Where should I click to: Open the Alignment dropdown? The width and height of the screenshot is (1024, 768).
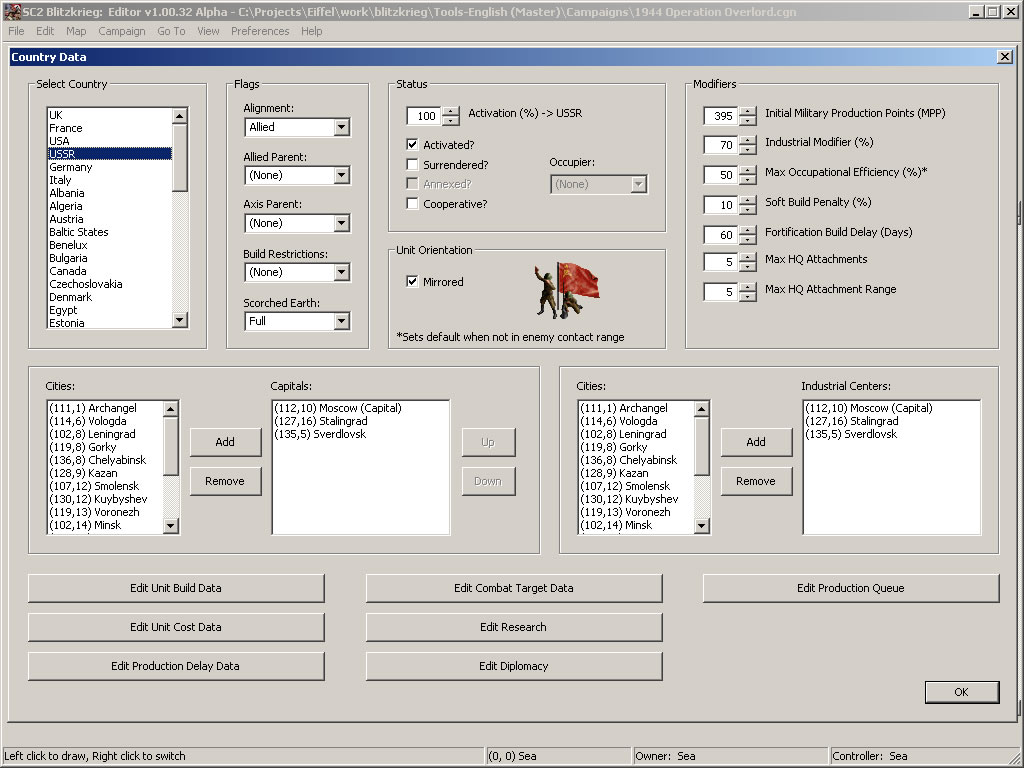tap(342, 127)
